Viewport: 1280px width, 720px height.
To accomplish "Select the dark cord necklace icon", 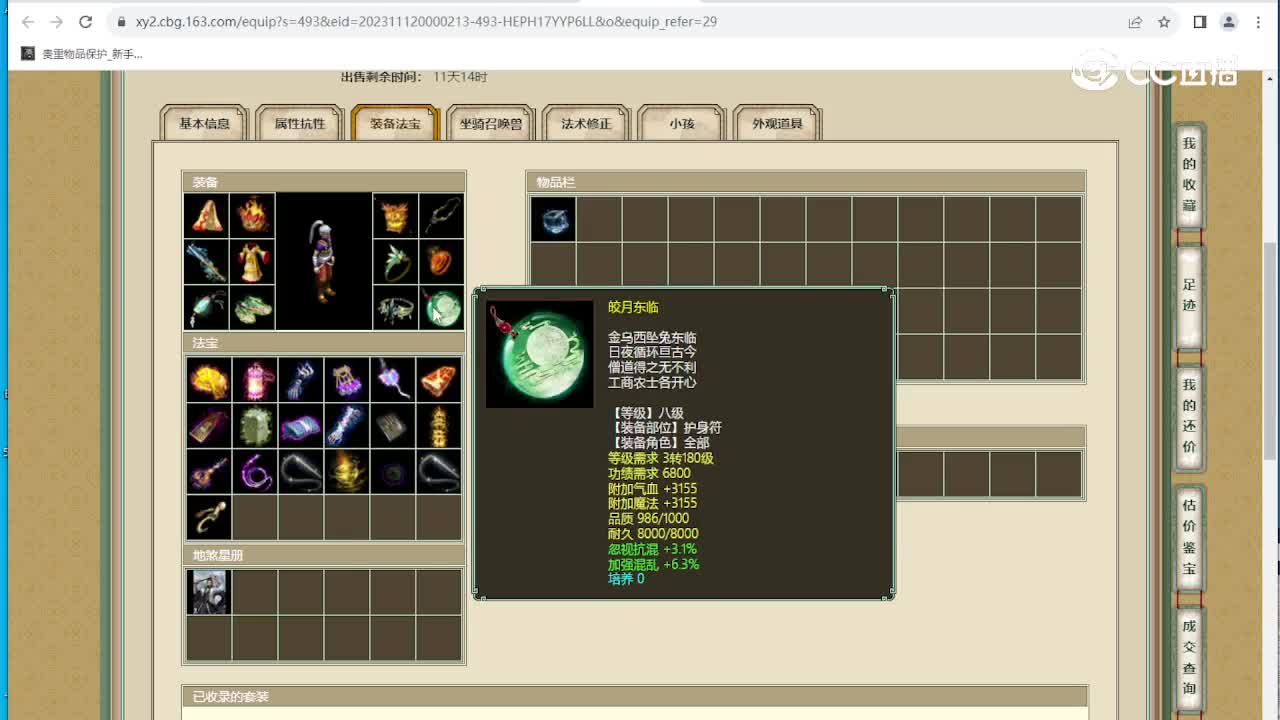I will point(441,216).
